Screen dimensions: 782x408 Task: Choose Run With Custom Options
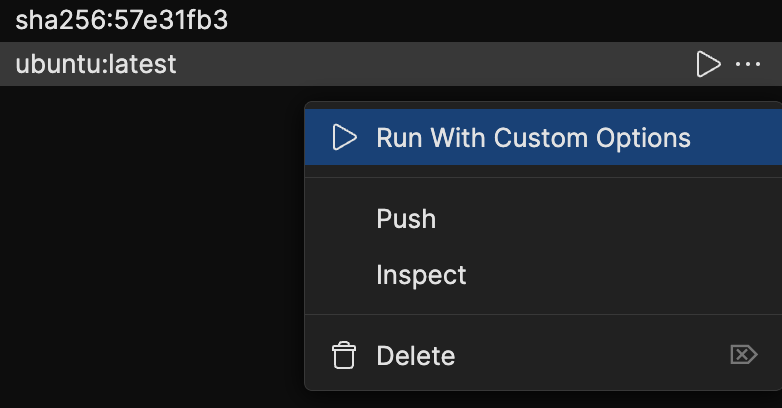pyautogui.click(x=532, y=137)
